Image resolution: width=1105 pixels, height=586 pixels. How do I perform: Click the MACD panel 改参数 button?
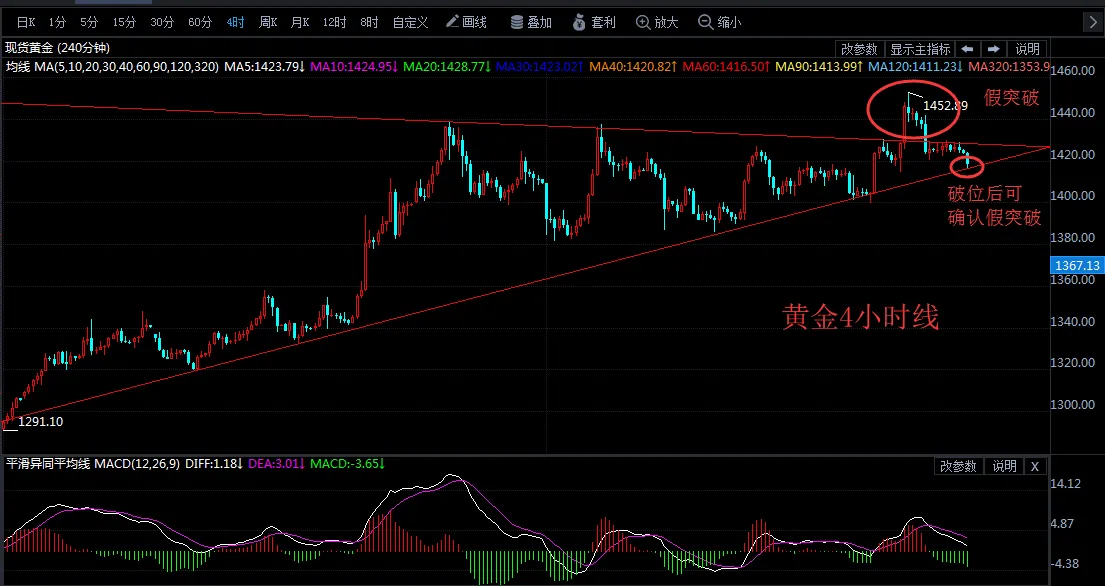click(x=958, y=466)
